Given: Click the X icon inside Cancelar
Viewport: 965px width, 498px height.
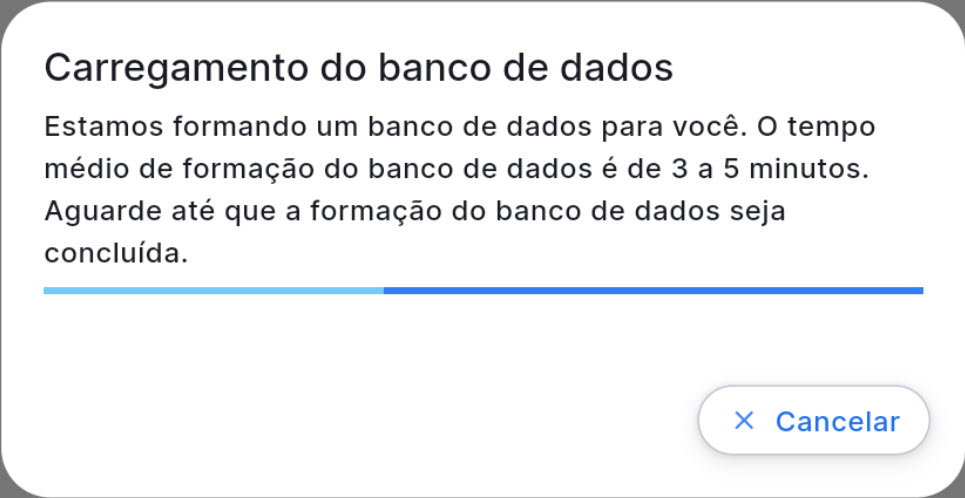Looking at the screenshot, I should coord(743,421).
